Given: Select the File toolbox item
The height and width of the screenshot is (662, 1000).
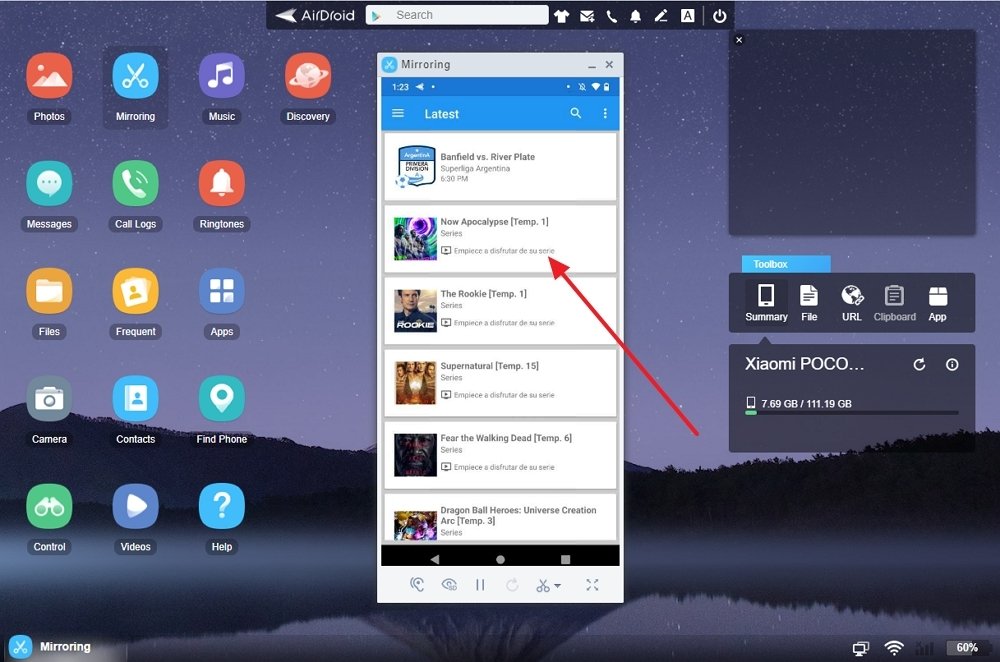Looking at the screenshot, I should [x=809, y=303].
